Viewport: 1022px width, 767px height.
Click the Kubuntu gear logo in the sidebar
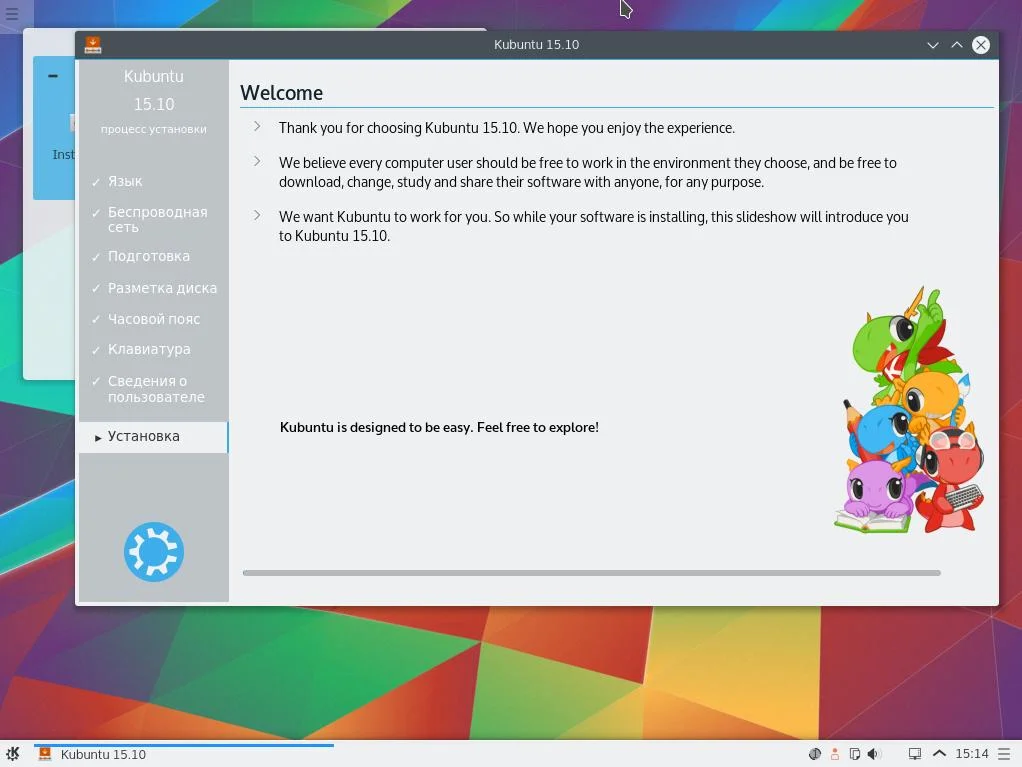pyautogui.click(x=154, y=552)
